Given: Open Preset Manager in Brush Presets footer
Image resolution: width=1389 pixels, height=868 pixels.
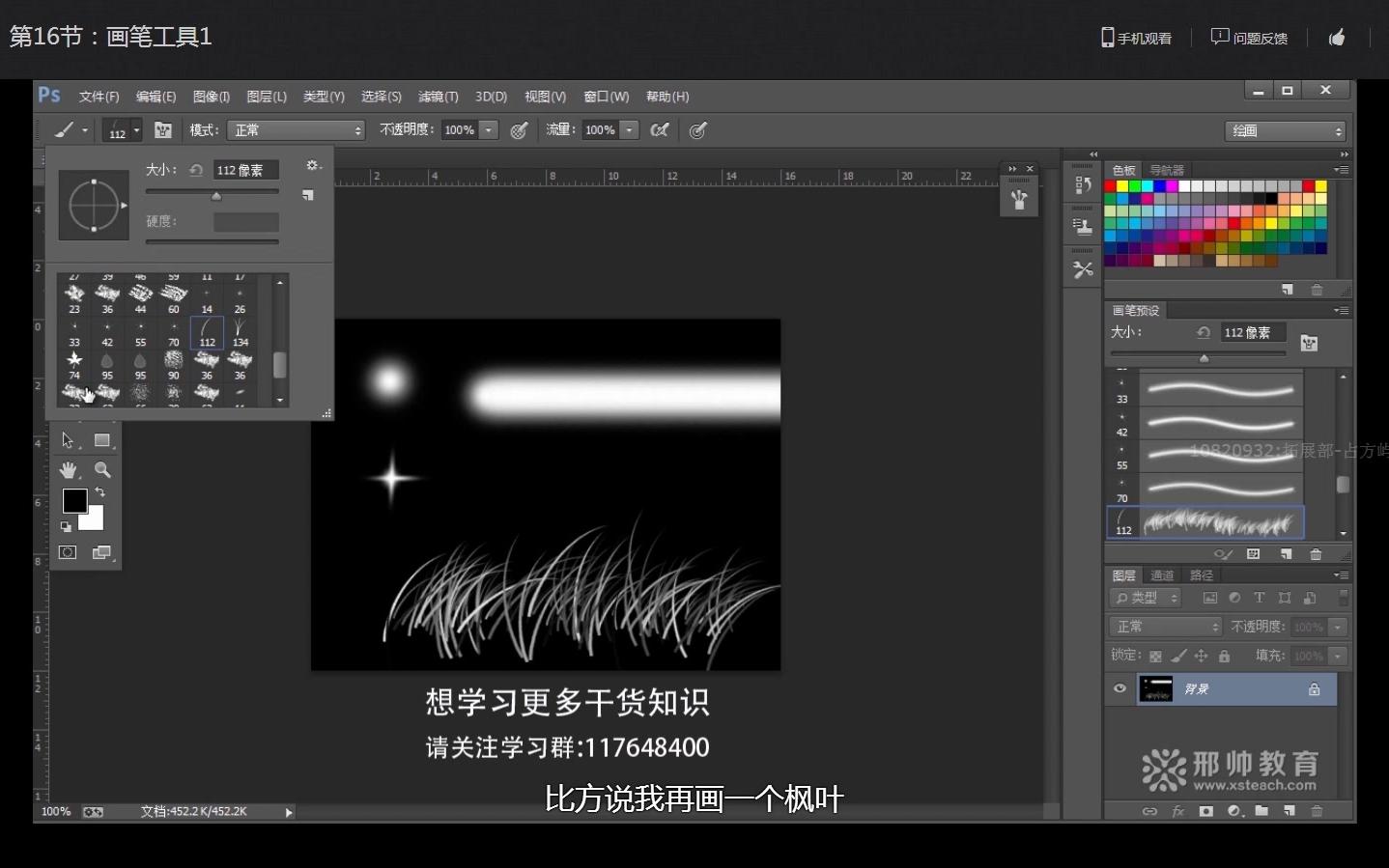Looking at the screenshot, I should (x=1254, y=554).
